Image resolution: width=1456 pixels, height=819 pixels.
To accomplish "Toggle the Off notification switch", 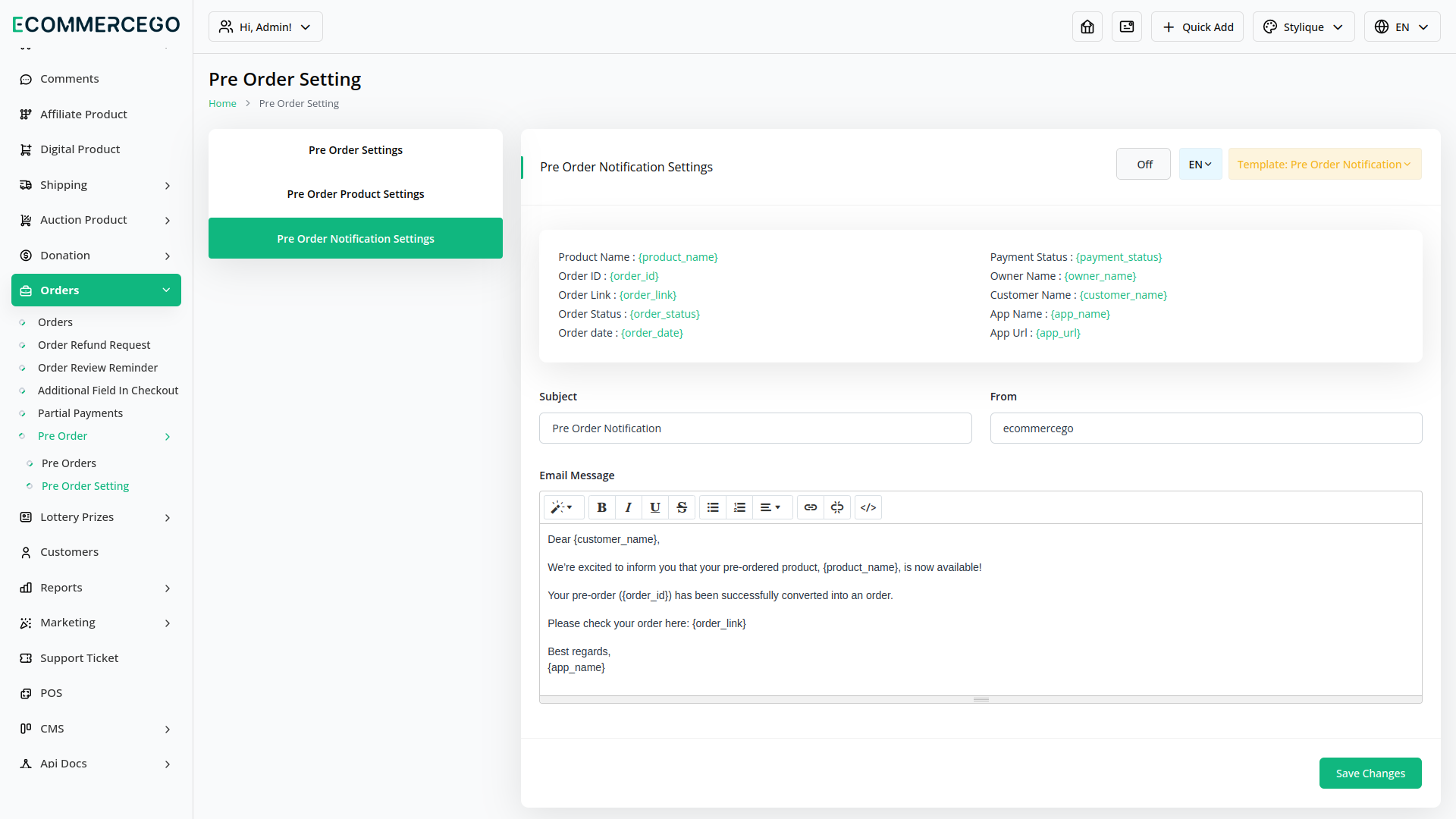I will pyautogui.click(x=1144, y=165).
